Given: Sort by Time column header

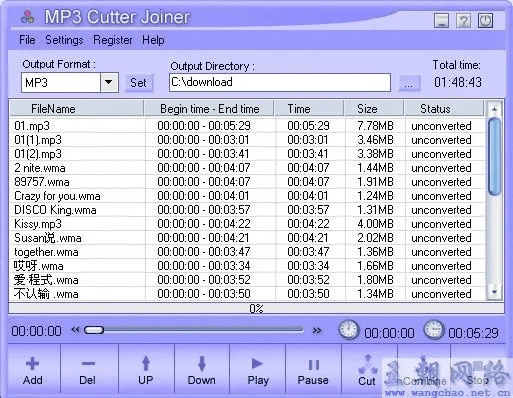Looking at the screenshot, I should pyautogui.click(x=309, y=109).
